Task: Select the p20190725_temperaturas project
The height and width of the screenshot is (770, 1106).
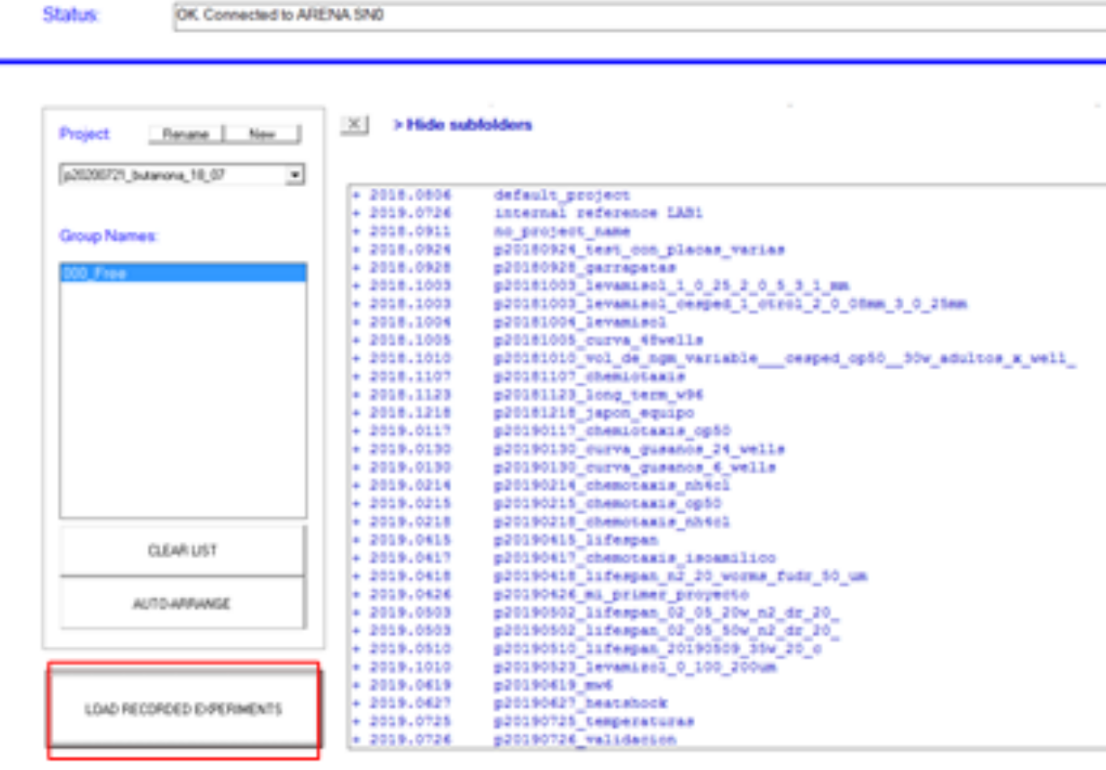Action: click(593, 721)
